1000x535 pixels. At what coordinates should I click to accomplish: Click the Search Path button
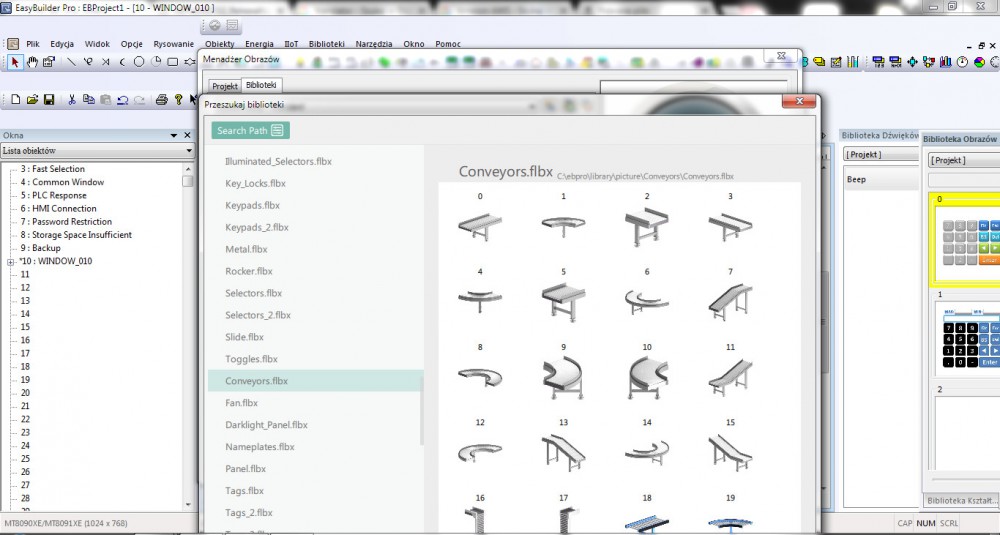(250, 130)
